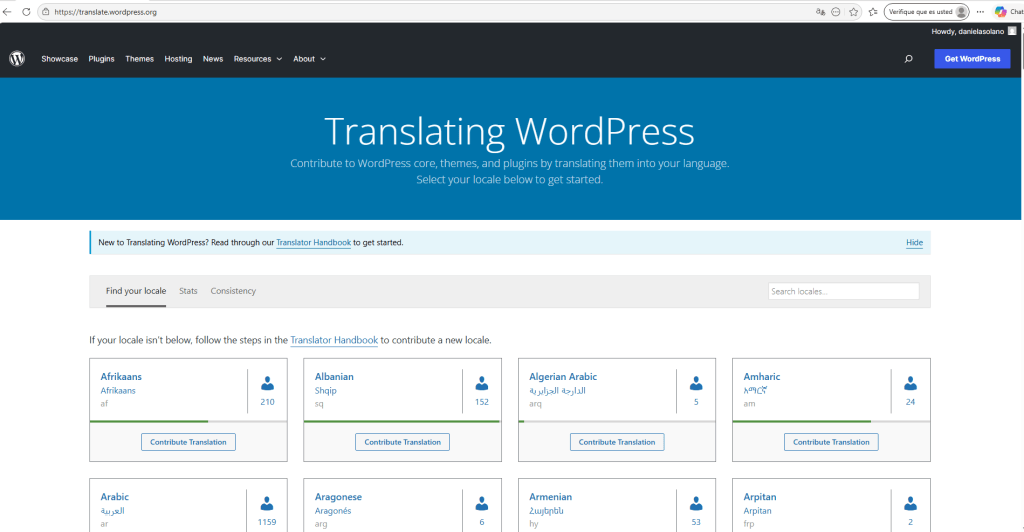This screenshot has height=532, width=1024.
Task: Click the browser back arrow
Action: click(8, 12)
